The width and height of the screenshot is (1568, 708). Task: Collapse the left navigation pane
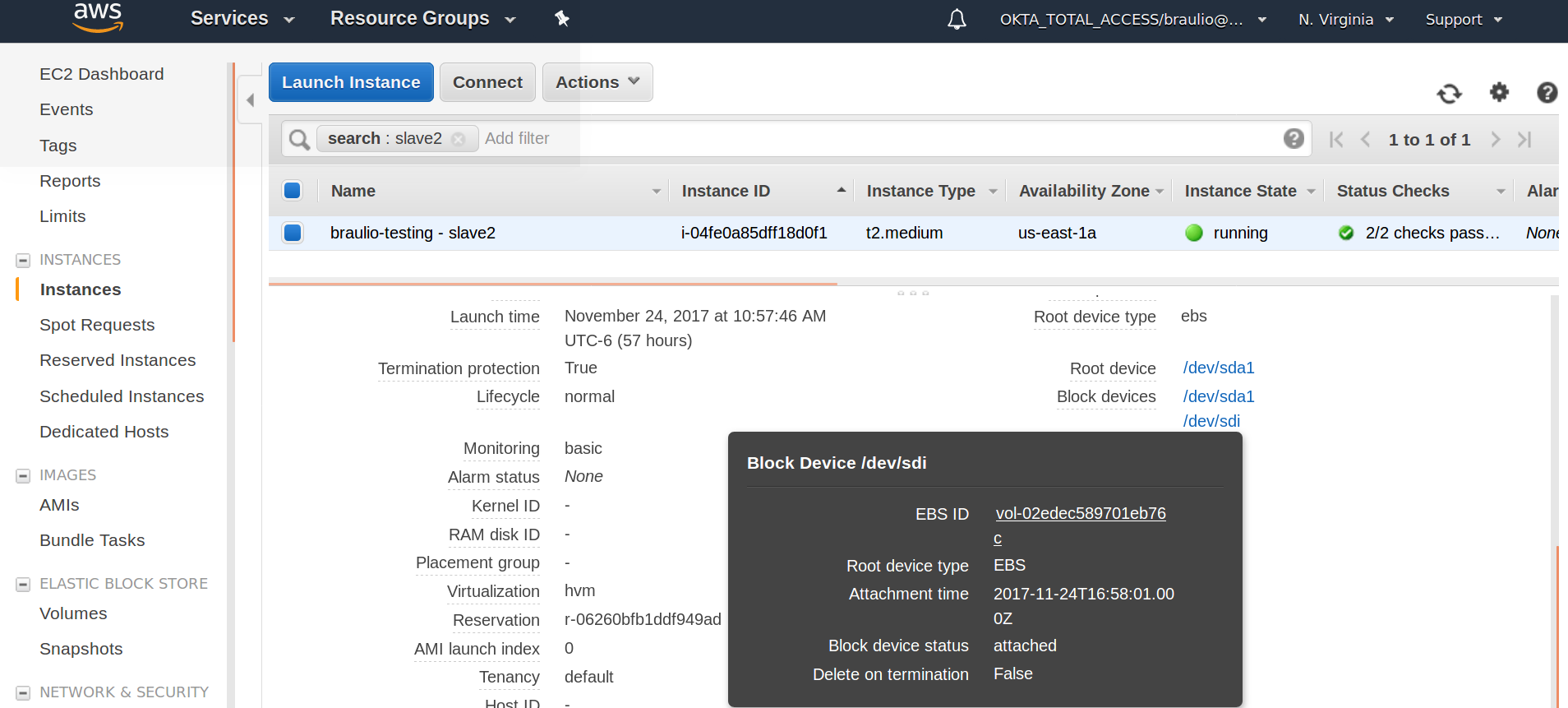[x=250, y=100]
